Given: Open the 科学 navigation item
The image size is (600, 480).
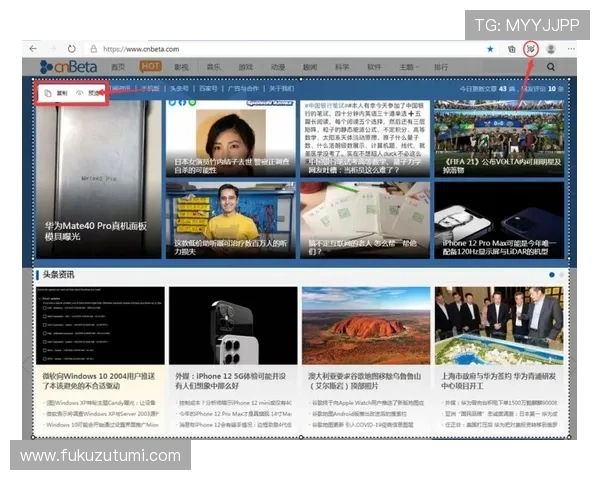Looking at the screenshot, I should (342, 67).
